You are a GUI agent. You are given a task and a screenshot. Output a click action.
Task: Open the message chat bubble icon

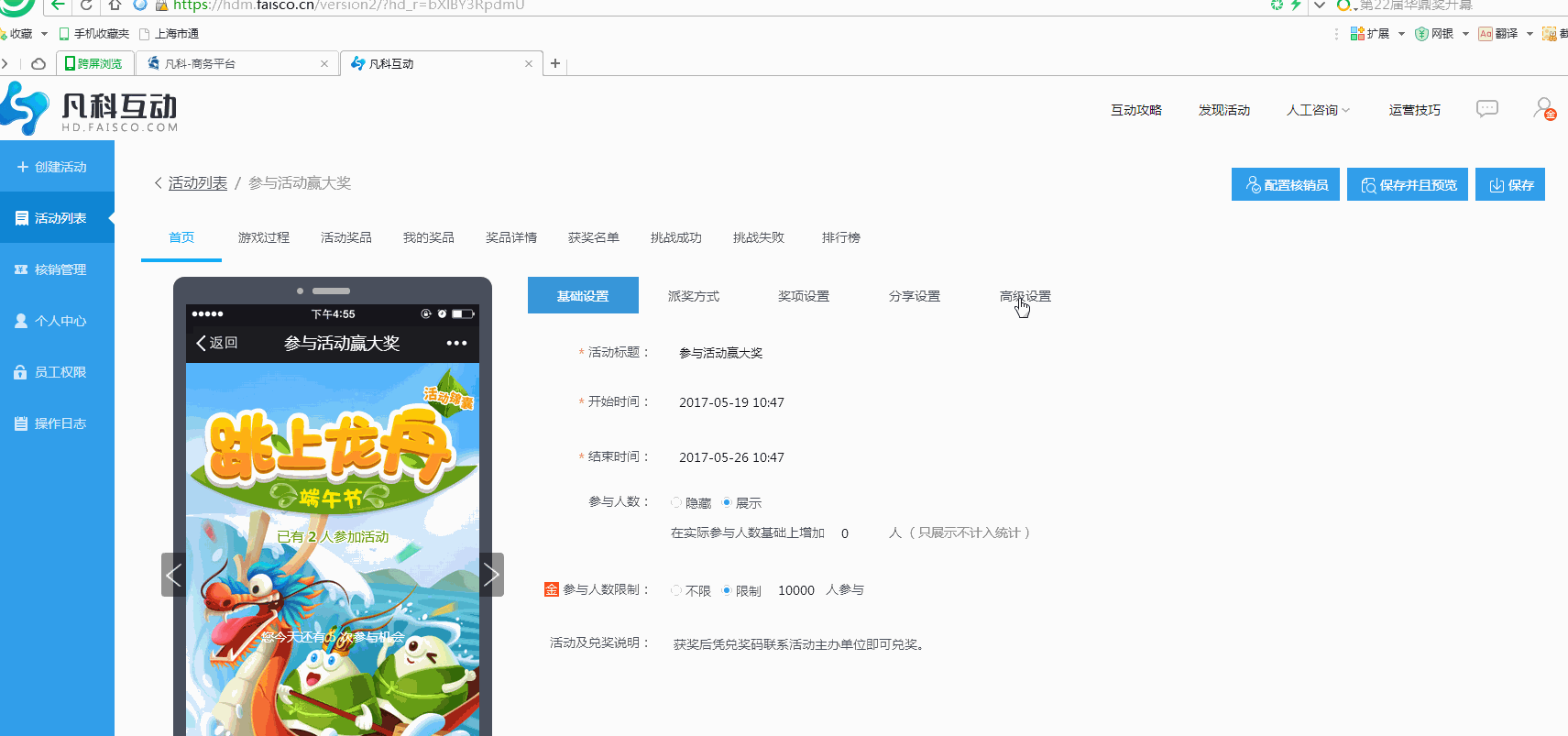(1487, 109)
